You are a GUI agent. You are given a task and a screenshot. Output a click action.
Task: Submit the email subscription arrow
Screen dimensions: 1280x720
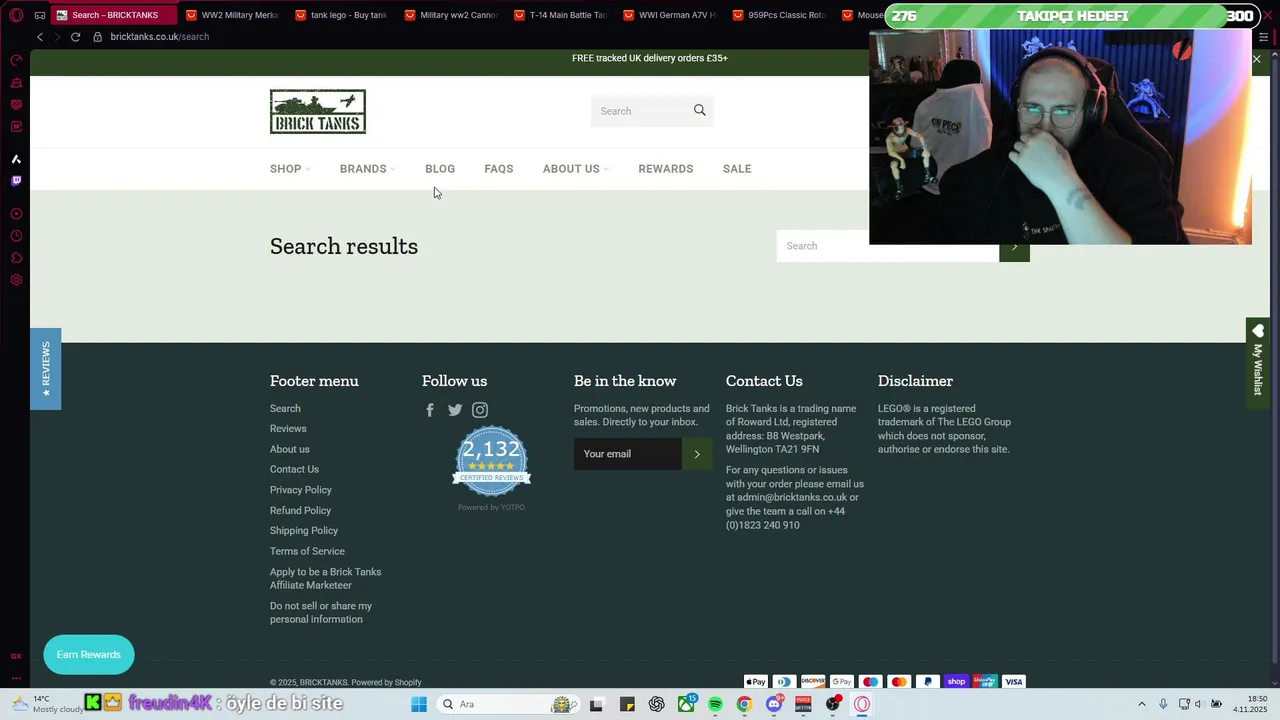click(697, 454)
